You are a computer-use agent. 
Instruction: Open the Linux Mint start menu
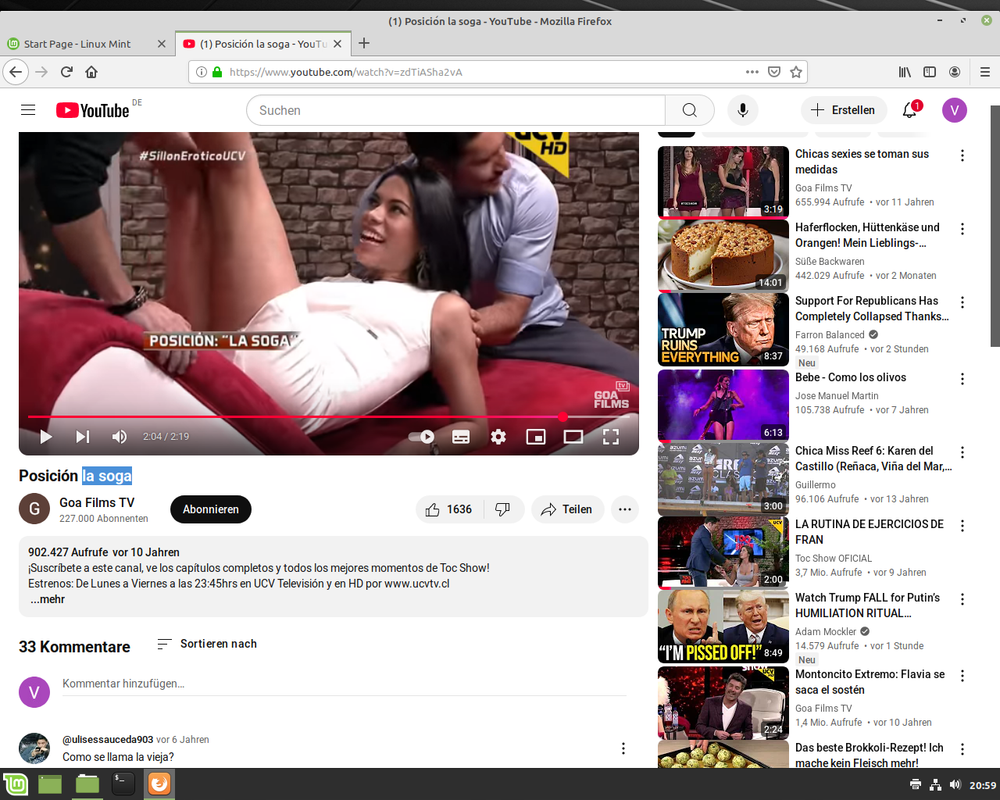point(15,784)
